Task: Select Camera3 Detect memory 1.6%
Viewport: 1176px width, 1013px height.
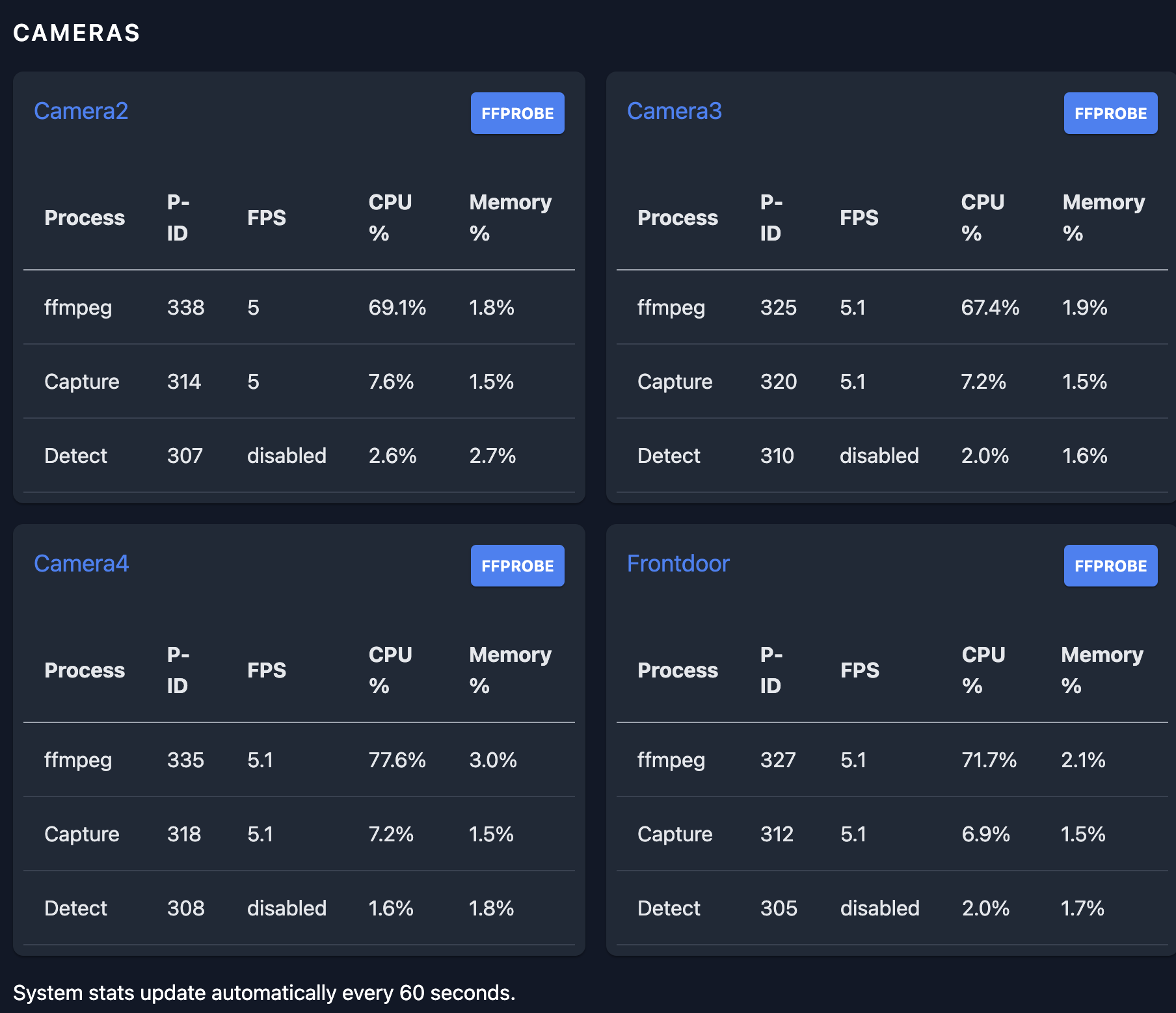Action: click(1084, 456)
